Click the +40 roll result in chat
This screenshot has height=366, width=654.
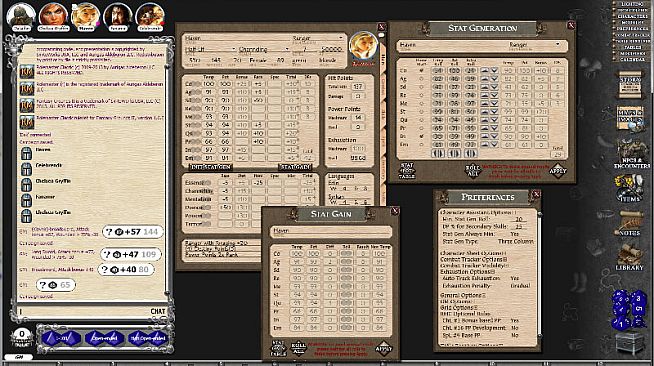[126, 269]
